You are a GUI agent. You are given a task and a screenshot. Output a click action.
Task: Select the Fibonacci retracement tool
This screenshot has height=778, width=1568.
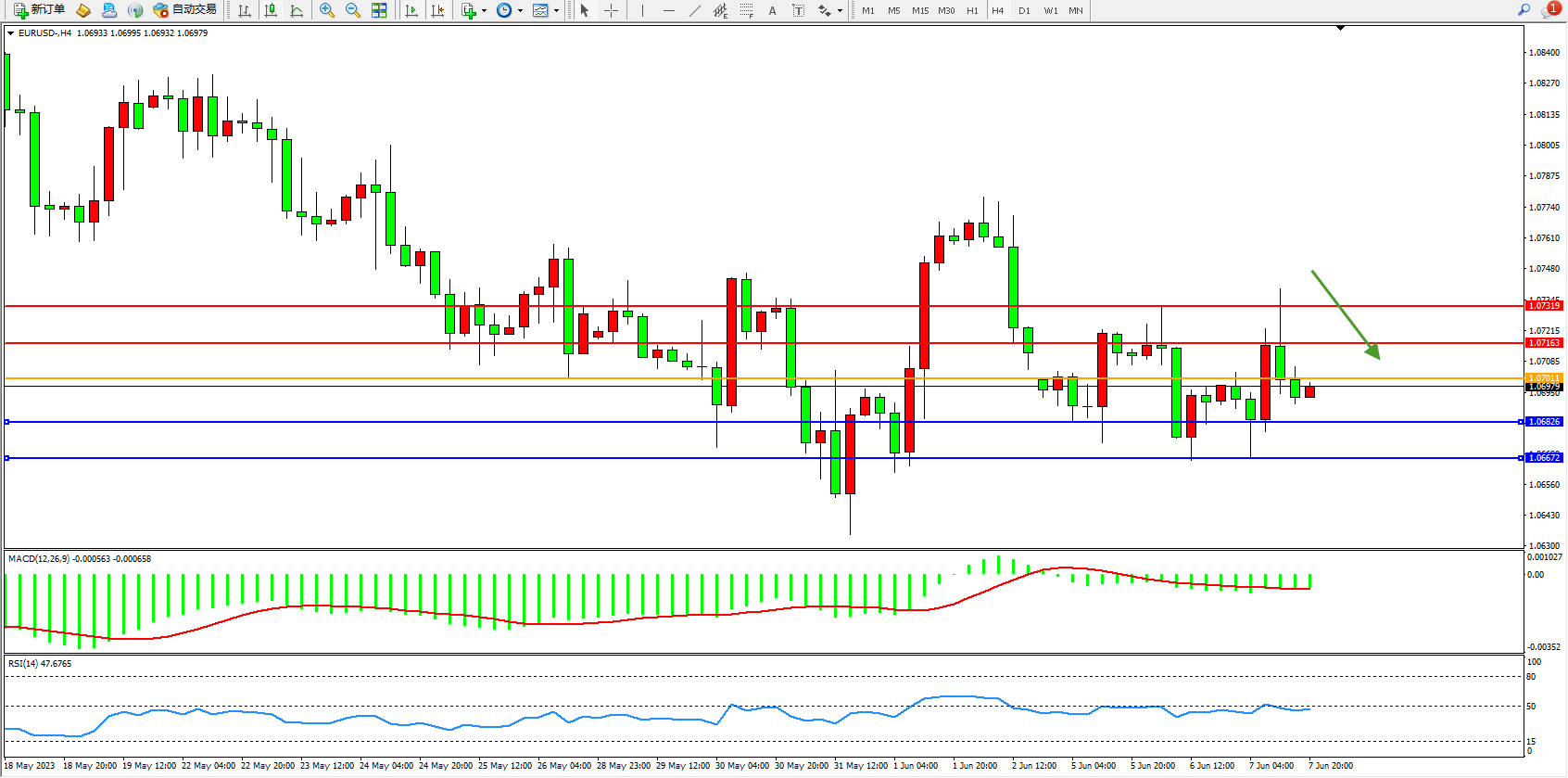pos(747,10)
